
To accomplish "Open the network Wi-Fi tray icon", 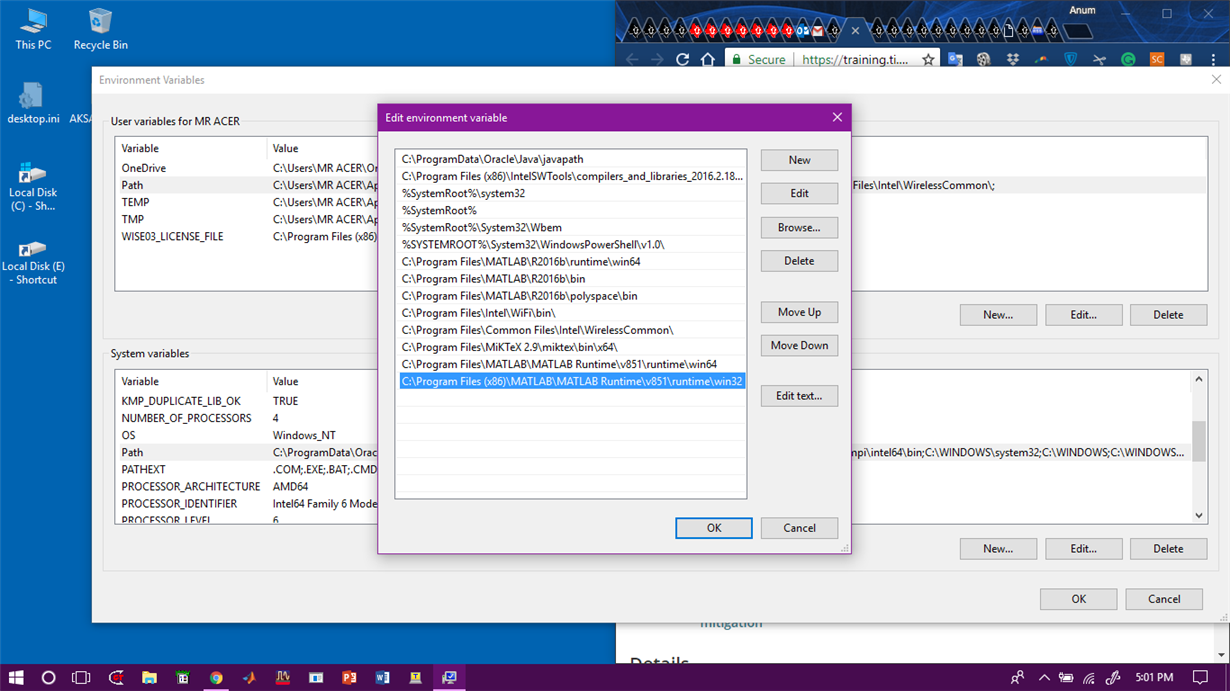I will [x=1089, y=678].
